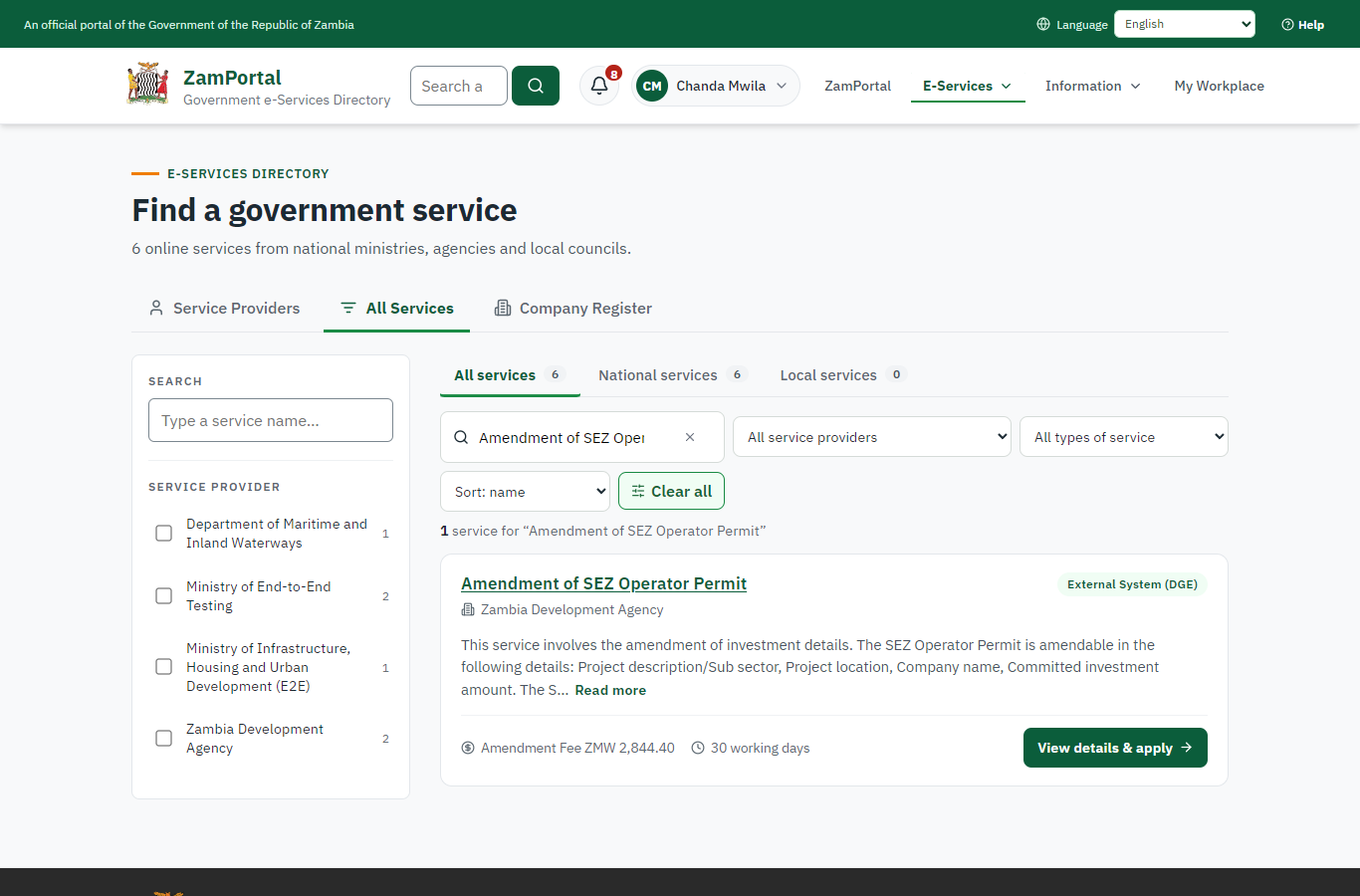Viewport: 1360px width, 896px height.
Task: Check Zambia Development Agency filter
Action: (164, 739)
